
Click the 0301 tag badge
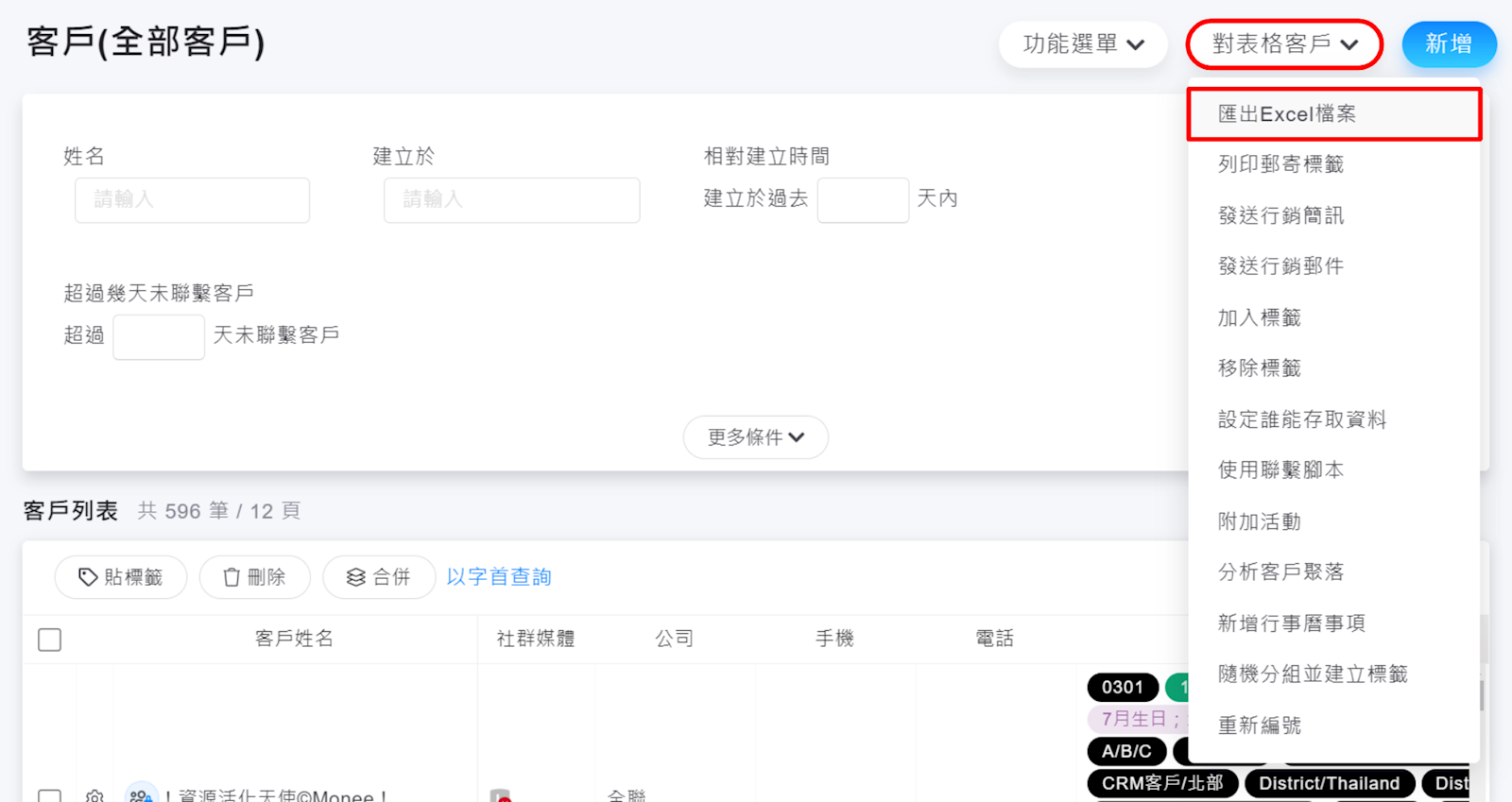click(1123, 688)
